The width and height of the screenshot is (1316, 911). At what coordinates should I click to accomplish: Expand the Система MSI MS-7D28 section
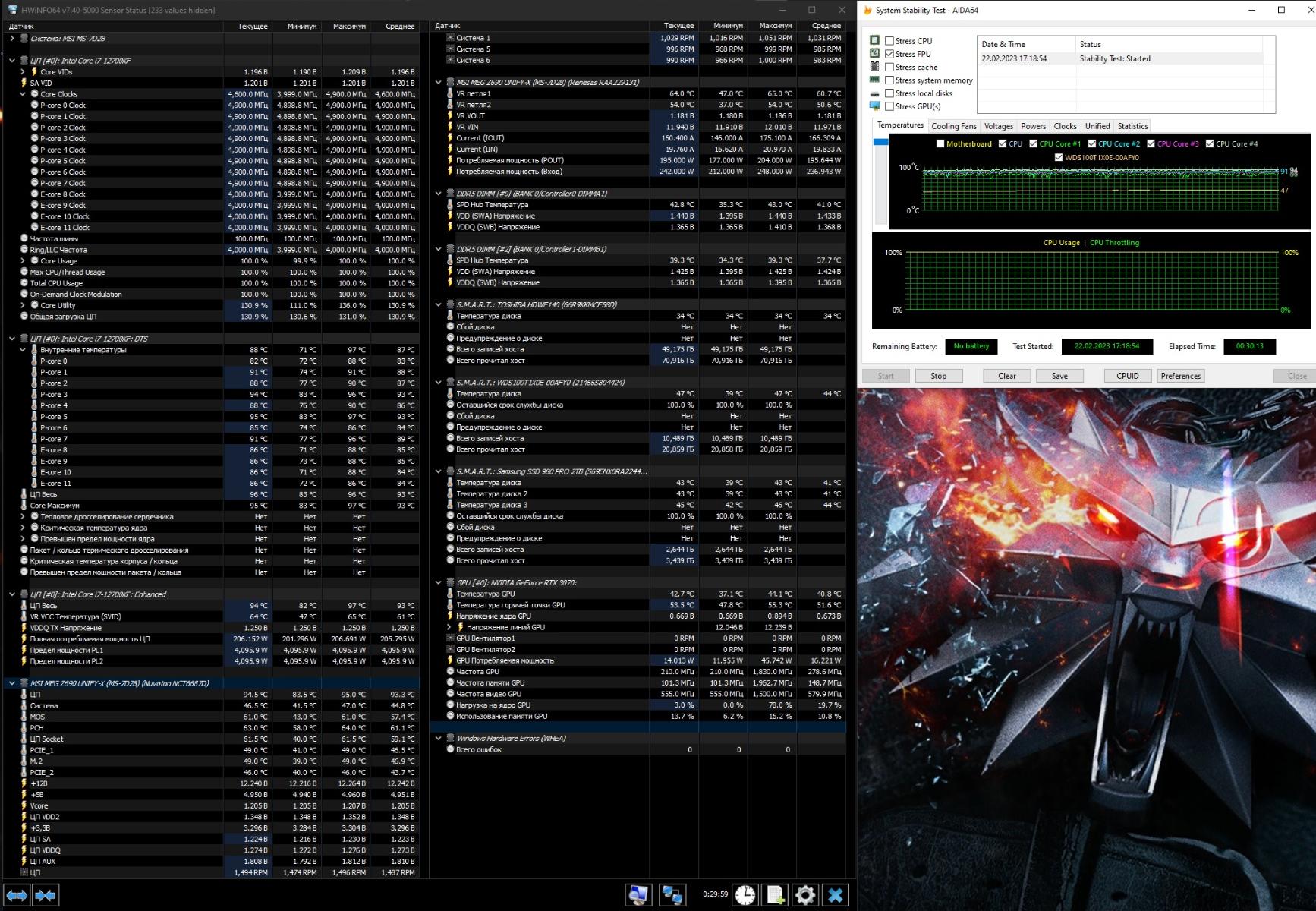pyautogui.click(x=12, y=39)
